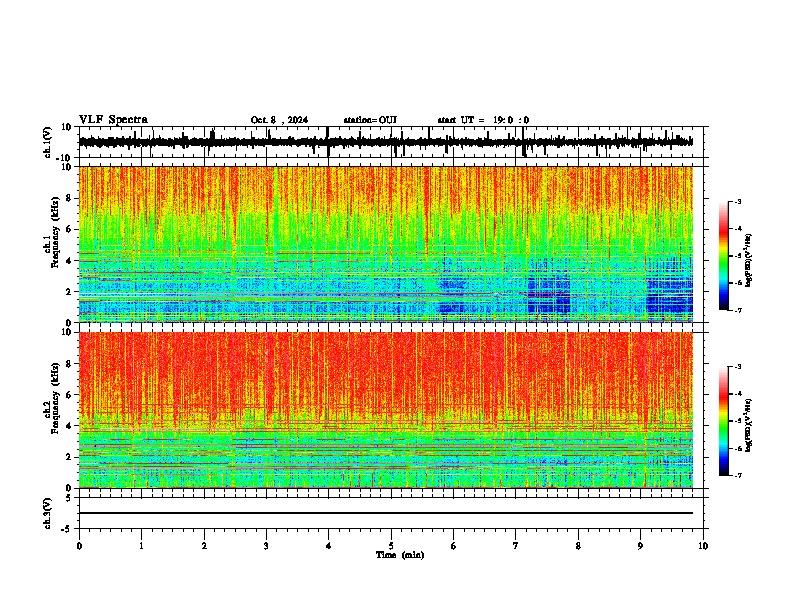Click the time axis tick label "4"

(x=329, y=546)
